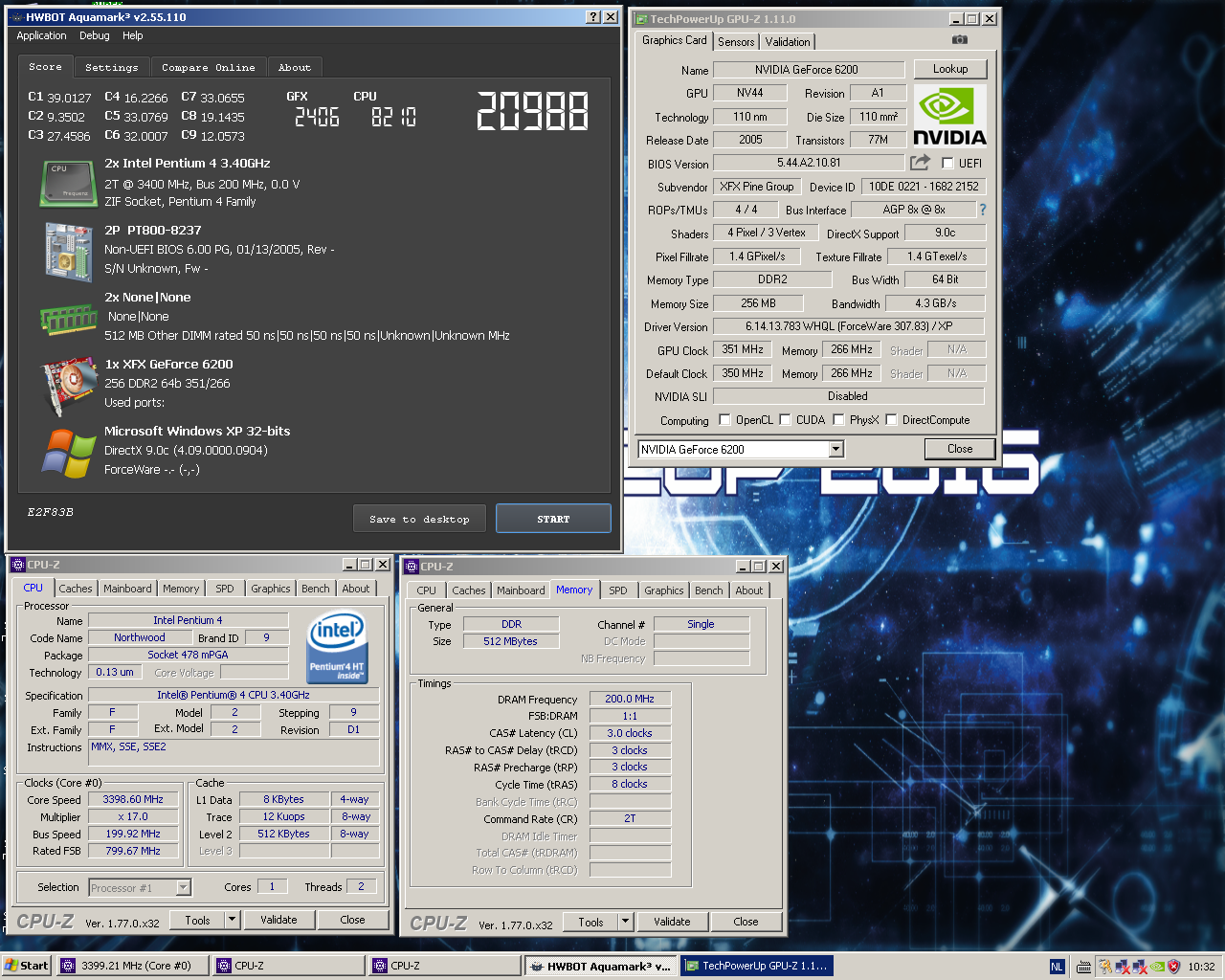Open the Help menu in HWBOT
The height and width of the screenshot is (980, 1225).
[133, 35]
